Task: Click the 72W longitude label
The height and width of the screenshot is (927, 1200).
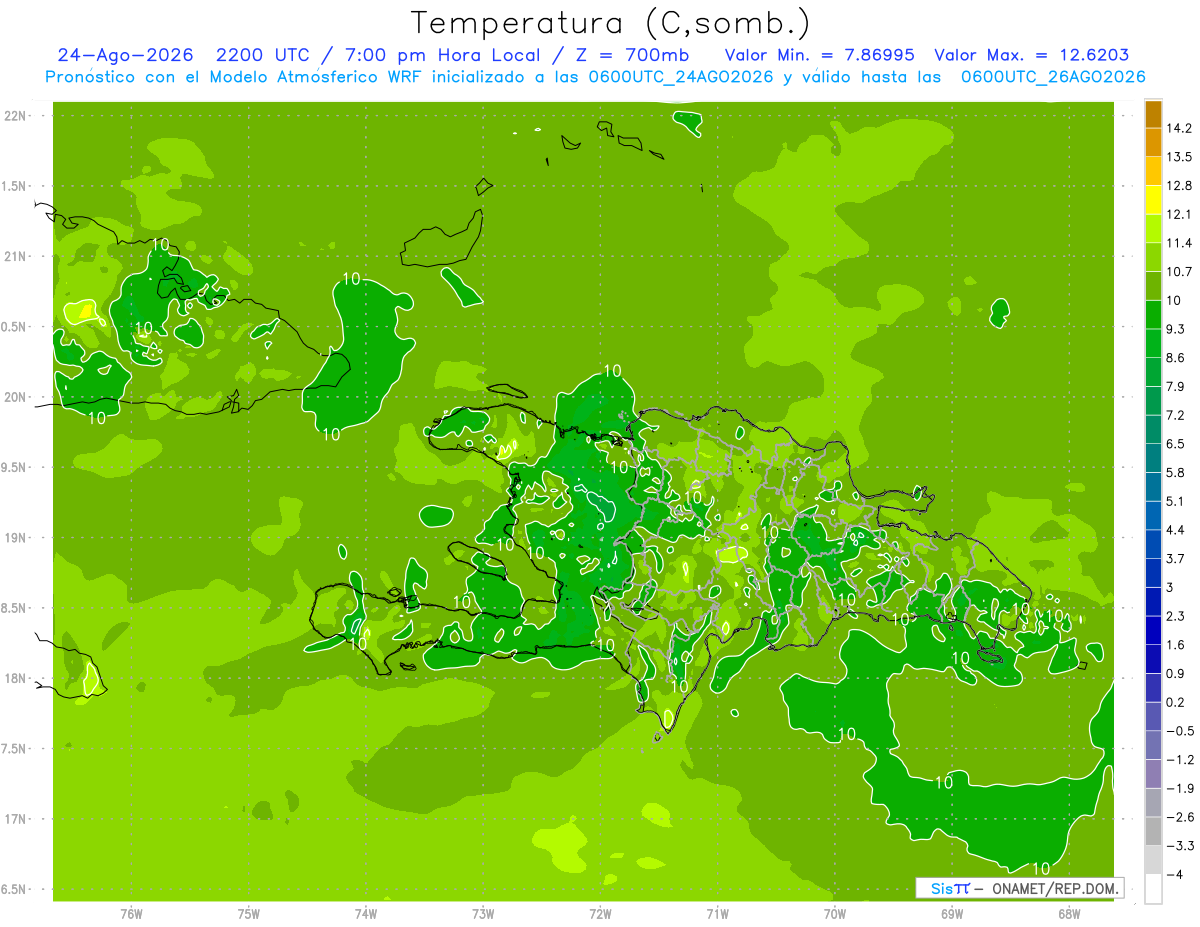Action: pyautogui.click(x=600, y=914)
